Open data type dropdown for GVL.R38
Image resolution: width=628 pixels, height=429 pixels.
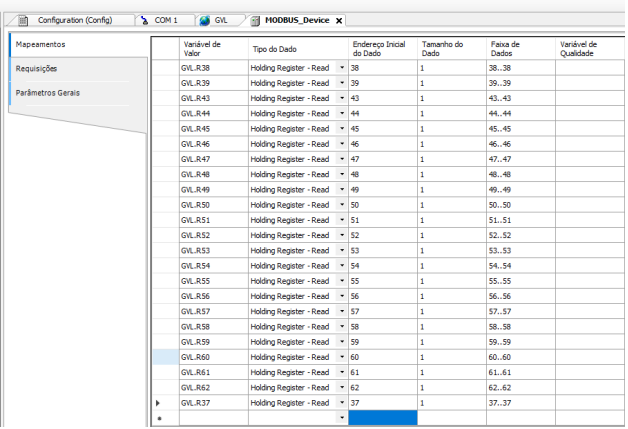(x=341, y=68)
